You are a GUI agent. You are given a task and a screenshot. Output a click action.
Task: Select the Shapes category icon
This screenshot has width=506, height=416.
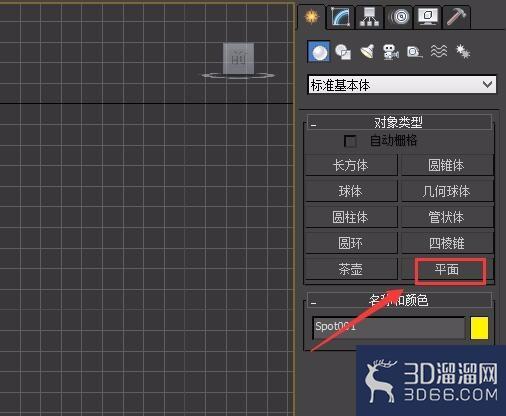point(343,52)
